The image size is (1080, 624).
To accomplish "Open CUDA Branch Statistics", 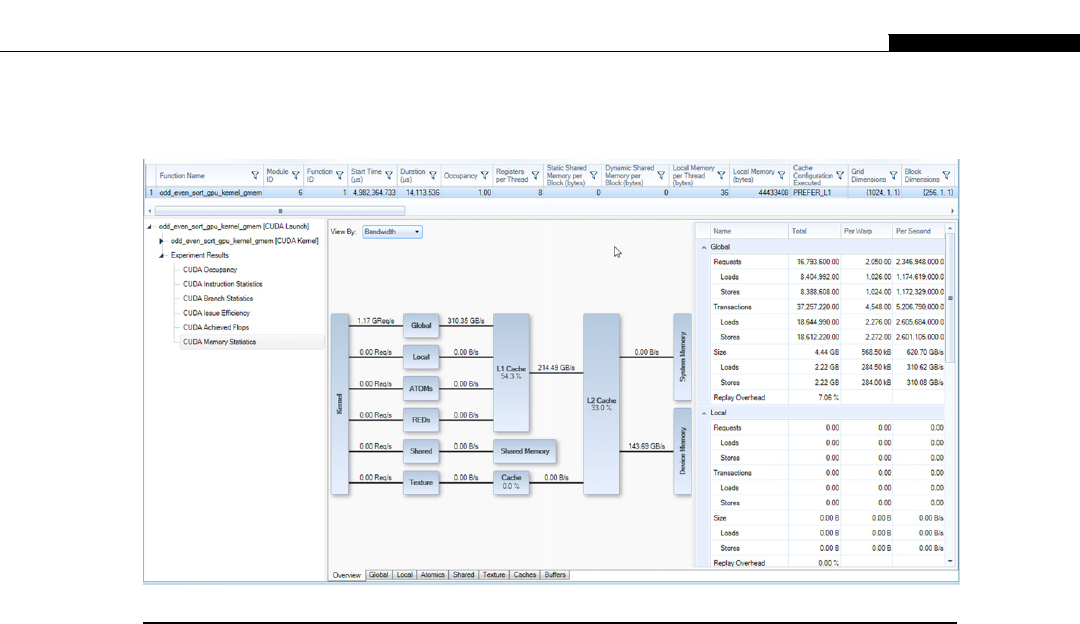I will (218, 299).
